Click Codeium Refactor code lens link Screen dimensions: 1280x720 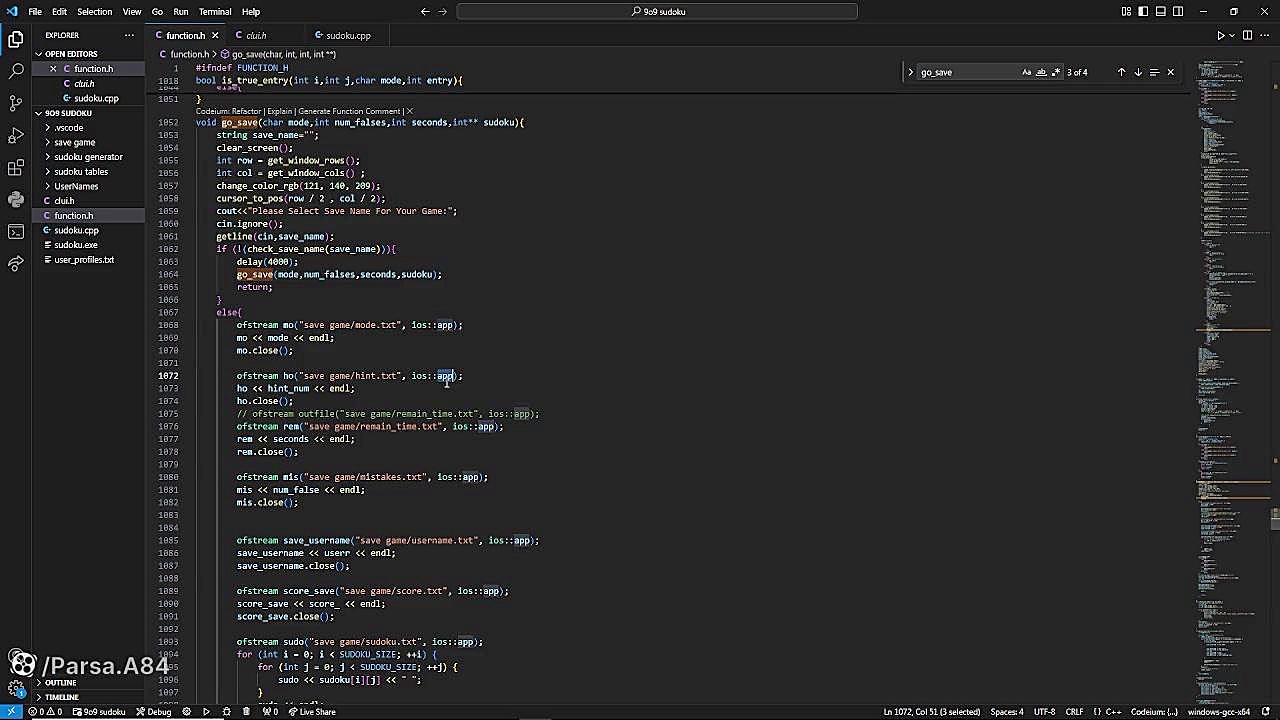(x=246, y=111)
